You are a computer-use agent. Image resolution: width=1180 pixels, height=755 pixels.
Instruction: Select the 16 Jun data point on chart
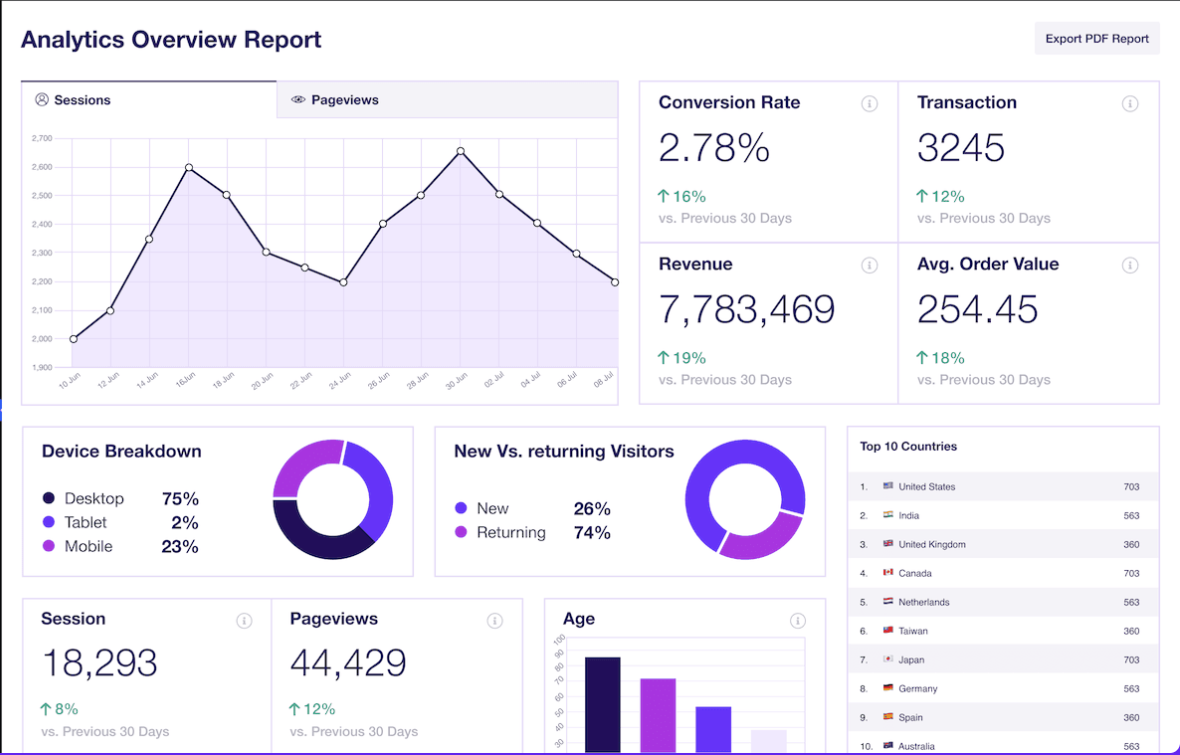point(189,168)
